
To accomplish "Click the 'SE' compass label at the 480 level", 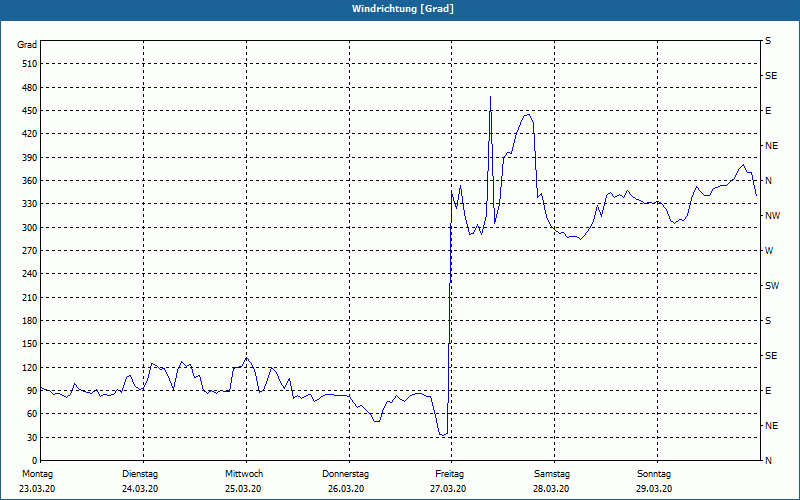I will pyautogui.click(x=771, y=76).
